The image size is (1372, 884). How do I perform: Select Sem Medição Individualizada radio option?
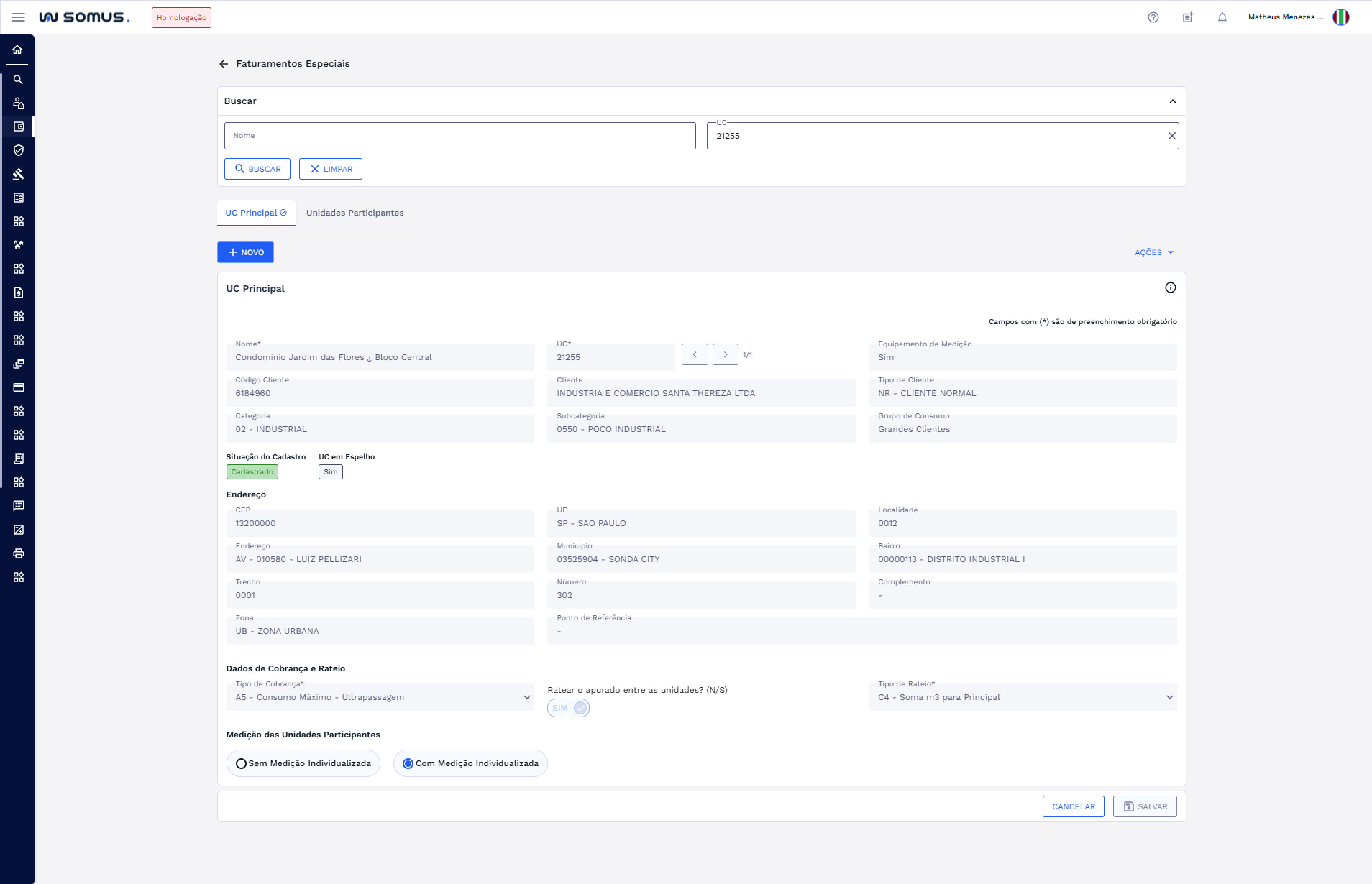pos(241,764)
